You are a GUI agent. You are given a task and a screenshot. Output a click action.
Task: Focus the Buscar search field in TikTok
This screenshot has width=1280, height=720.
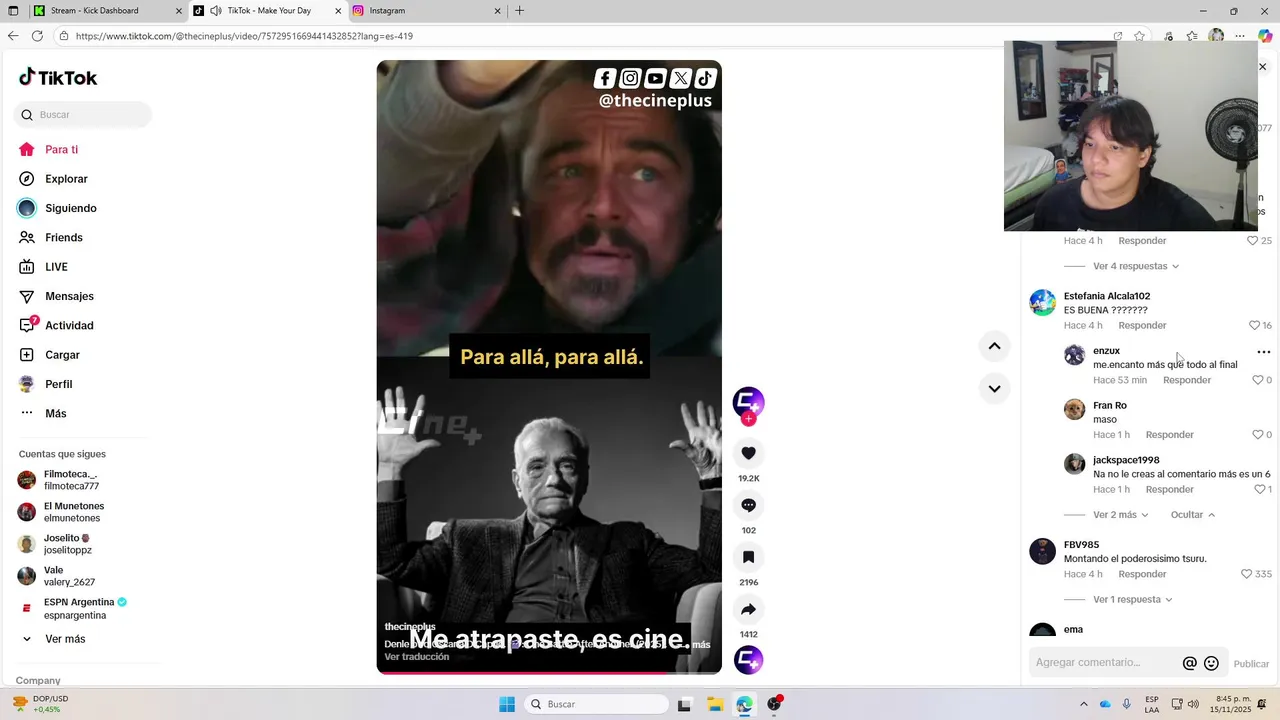coord(83,115)
